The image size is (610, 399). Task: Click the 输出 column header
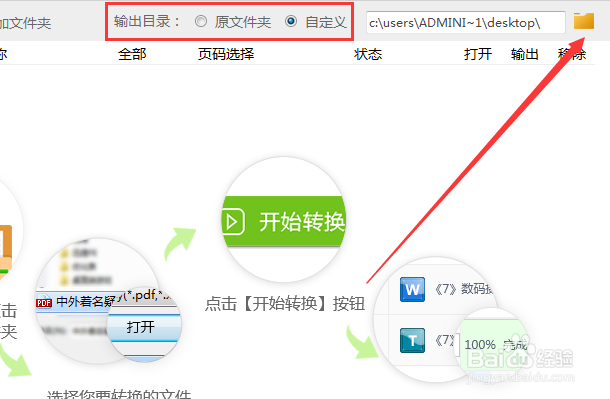tap(524, 54)
